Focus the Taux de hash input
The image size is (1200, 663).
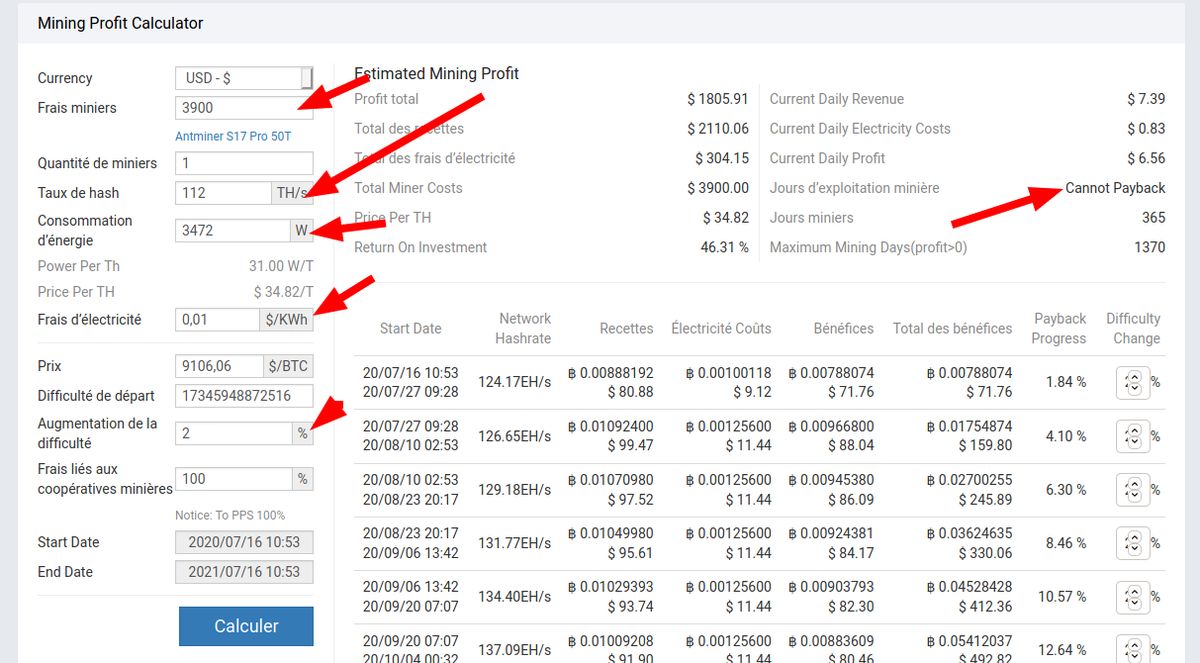tap(222, 193)
